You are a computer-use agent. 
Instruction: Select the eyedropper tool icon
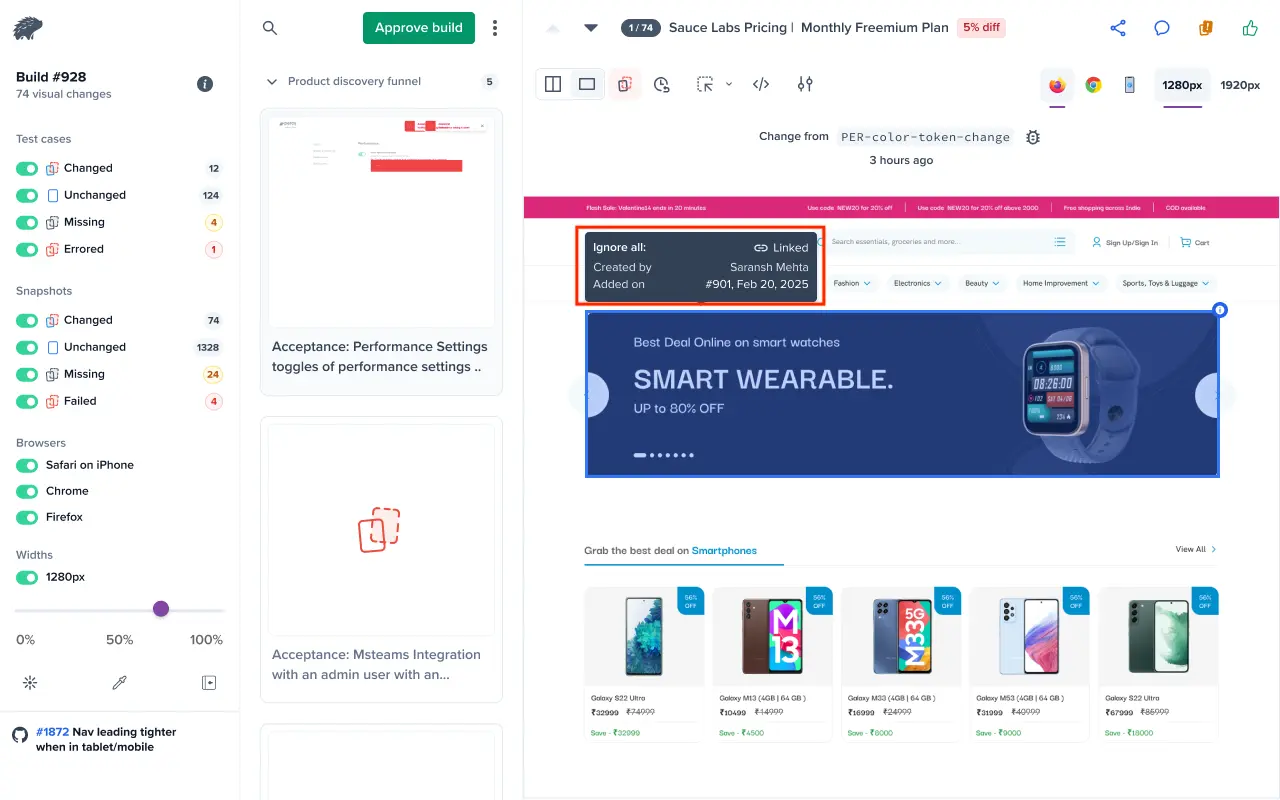click(x=119, y=683)
